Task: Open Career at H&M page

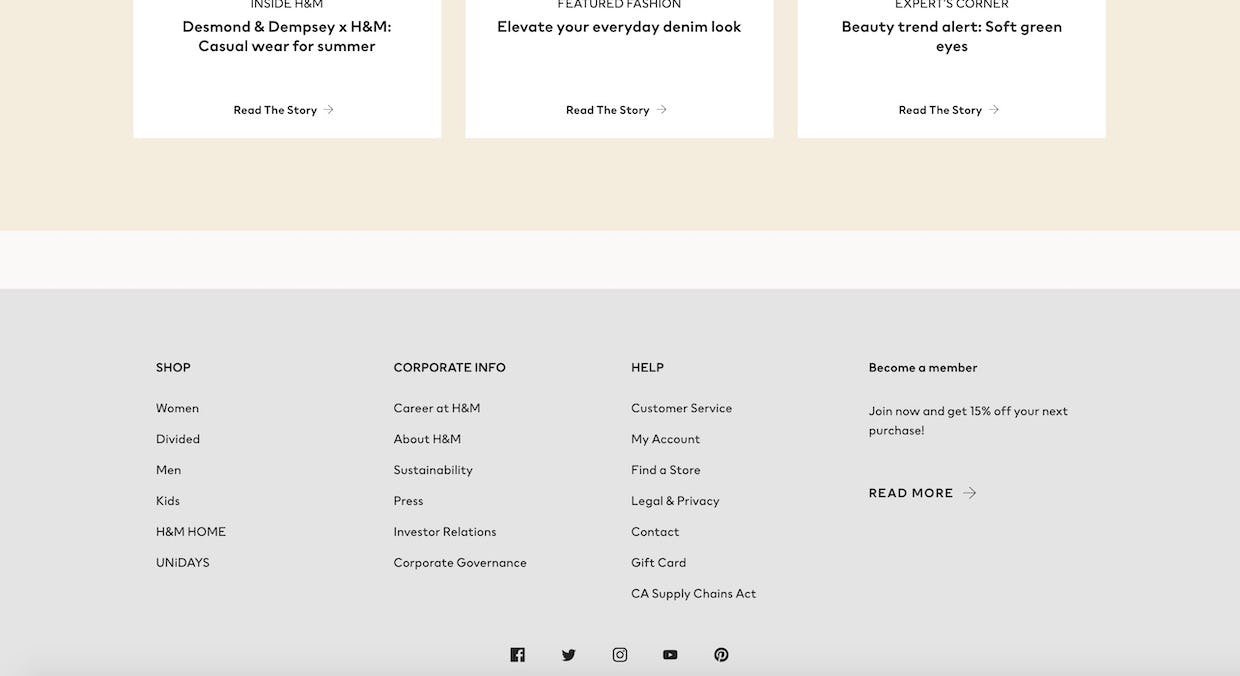Action: [x=437, y=408]
